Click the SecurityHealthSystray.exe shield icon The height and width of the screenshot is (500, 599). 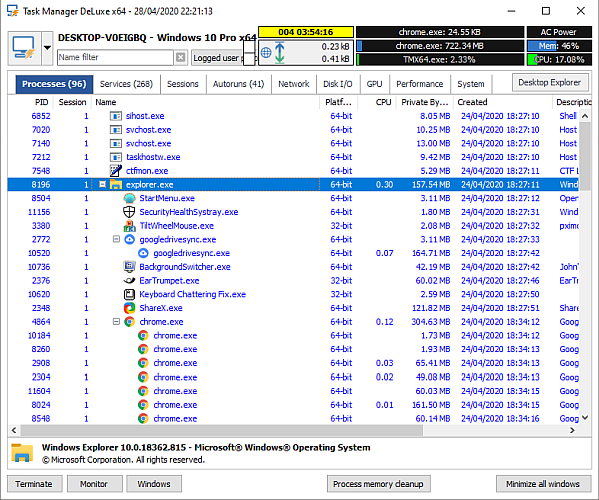[130, 212]
